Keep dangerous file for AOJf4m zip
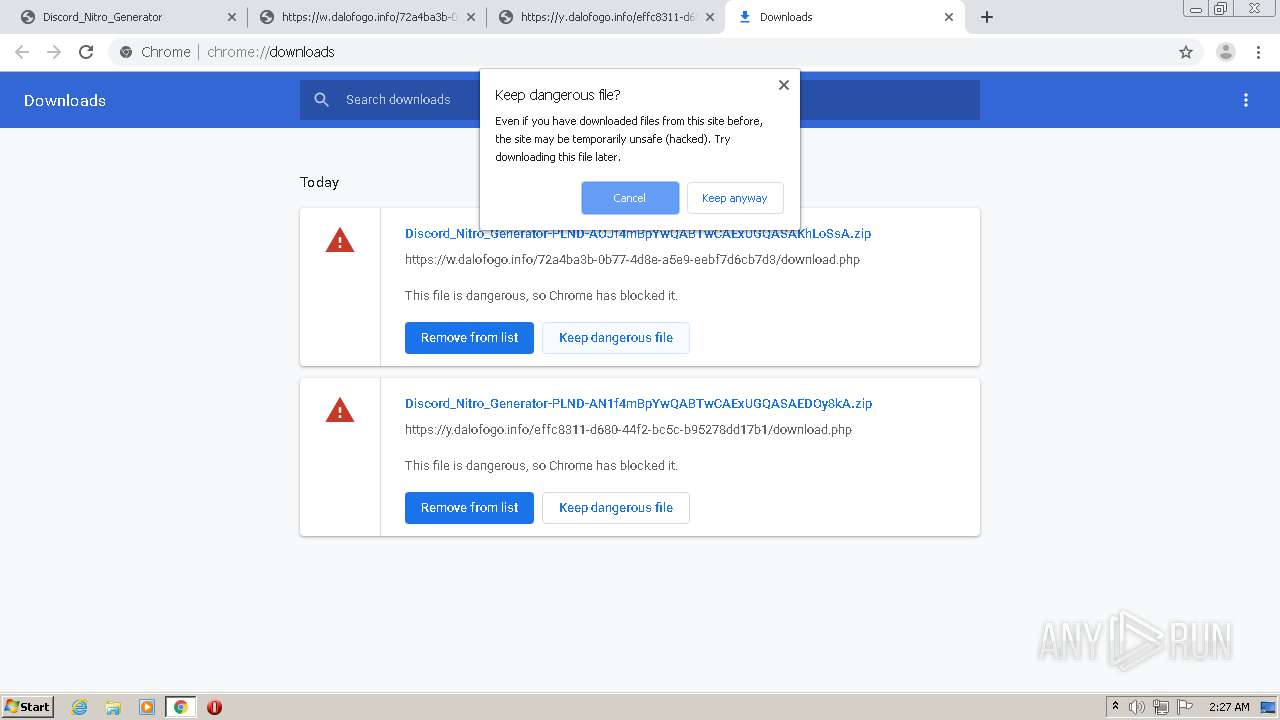The height and width of the screenshot is (720, 1280). [616, 338]
